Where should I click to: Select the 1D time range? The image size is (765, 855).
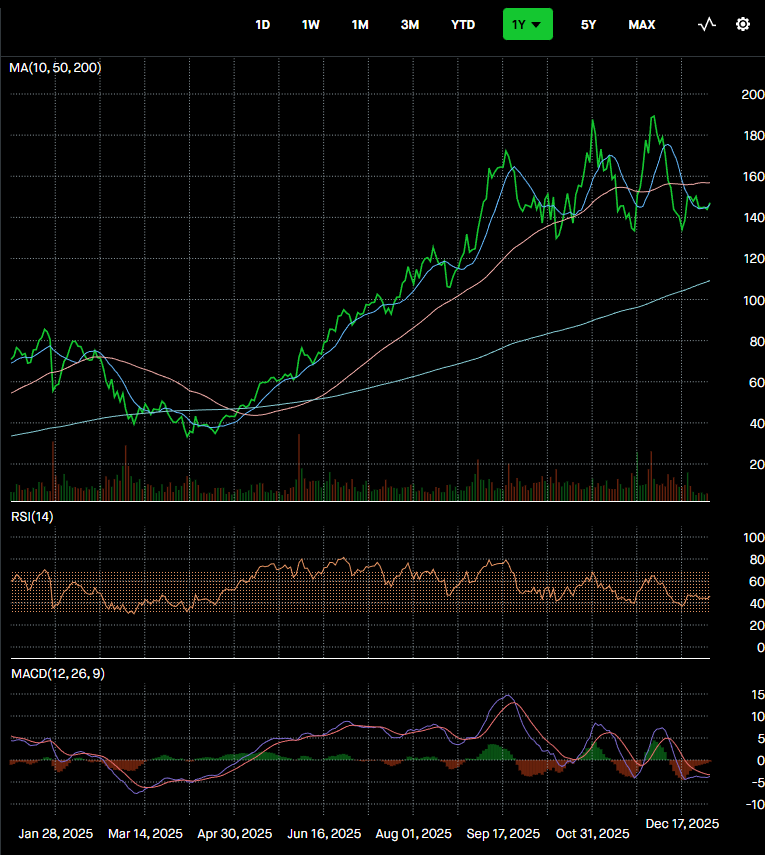pos(263,25)
